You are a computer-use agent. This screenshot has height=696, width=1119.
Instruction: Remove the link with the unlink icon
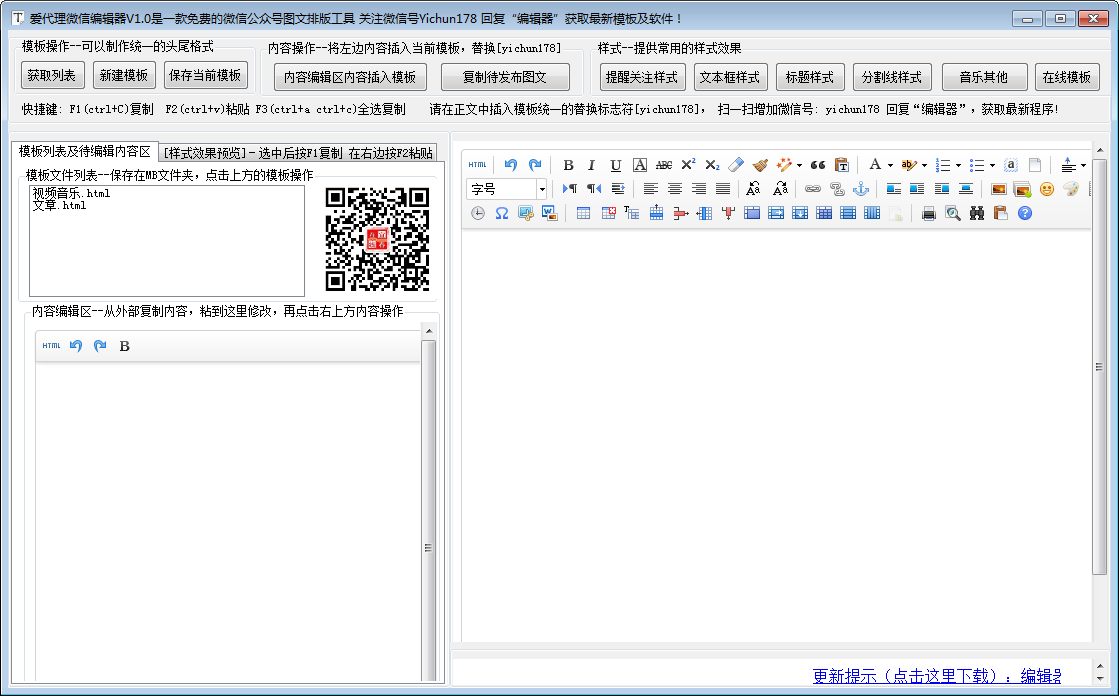(837, 188)
